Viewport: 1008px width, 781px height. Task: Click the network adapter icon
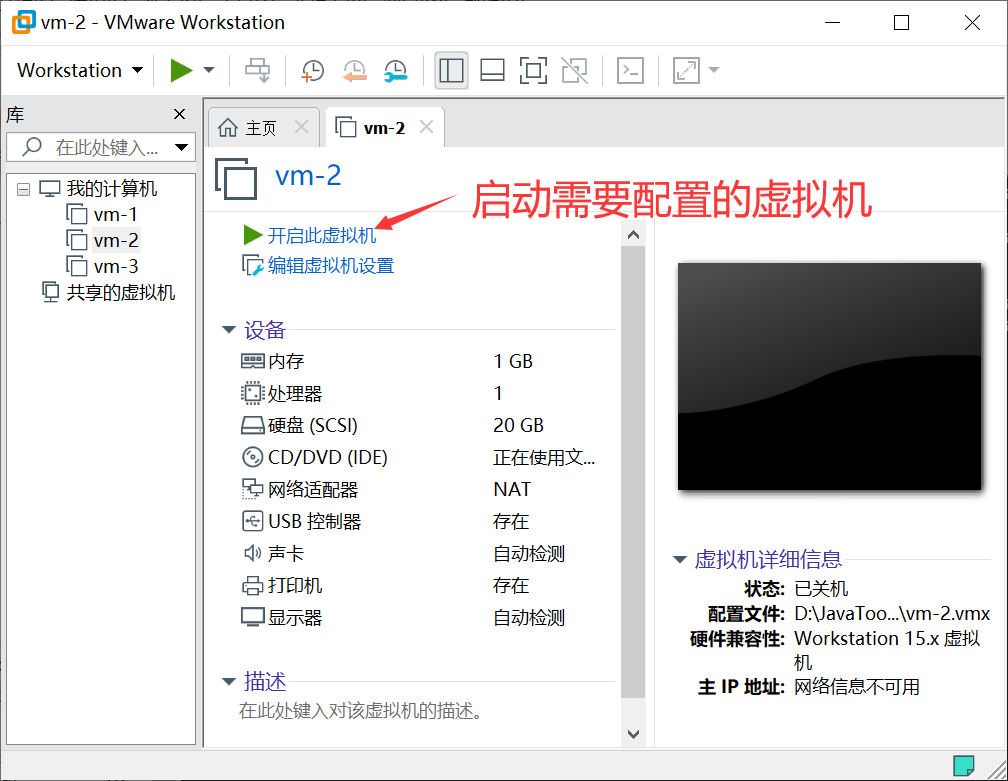pos(253,489)
